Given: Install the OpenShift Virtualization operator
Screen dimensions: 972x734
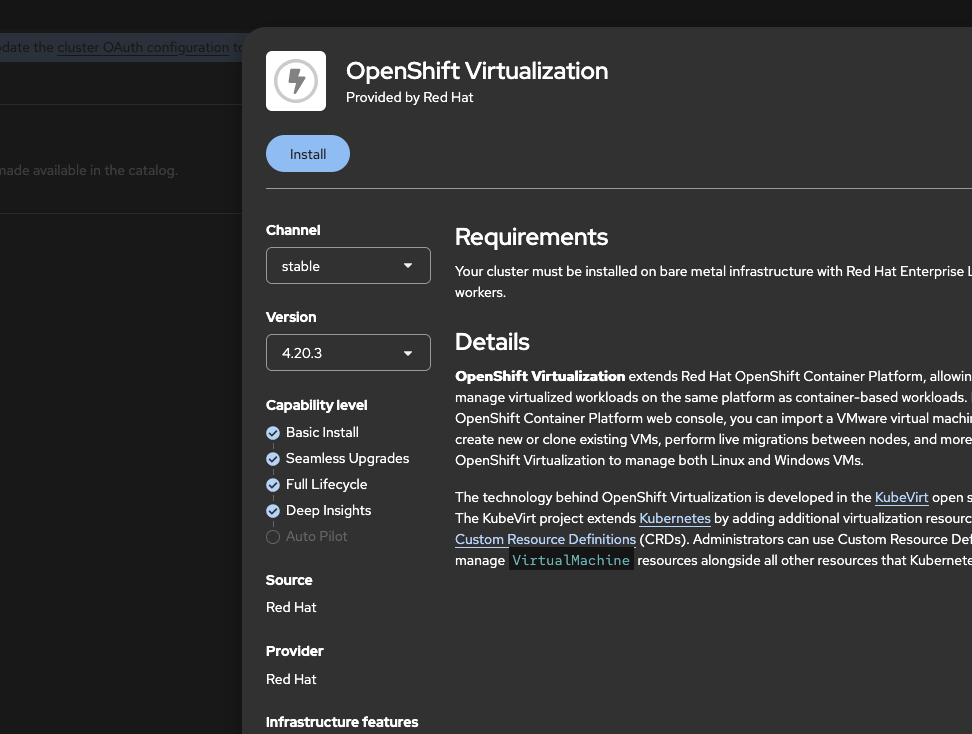Looking at the screenshot, I should pyautogui.click(x=307, y=154).
